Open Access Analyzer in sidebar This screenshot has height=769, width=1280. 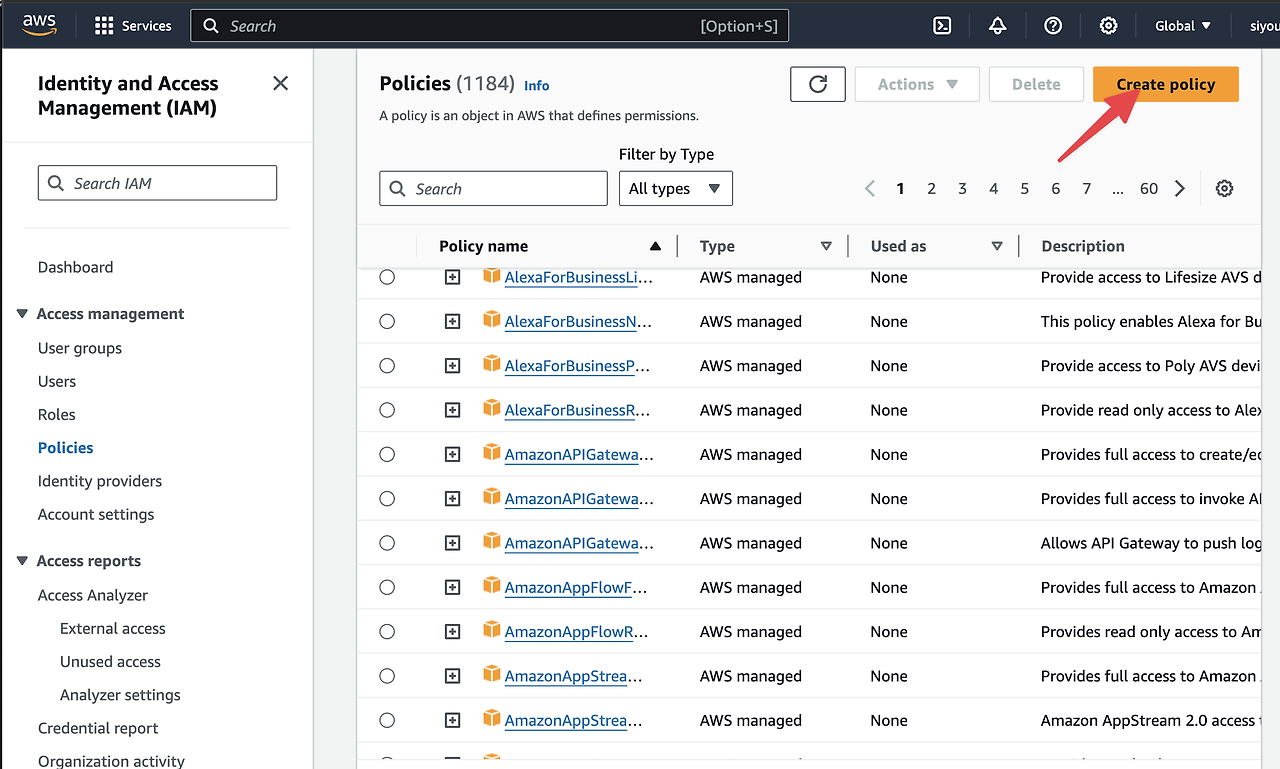[x=93, y=595]
